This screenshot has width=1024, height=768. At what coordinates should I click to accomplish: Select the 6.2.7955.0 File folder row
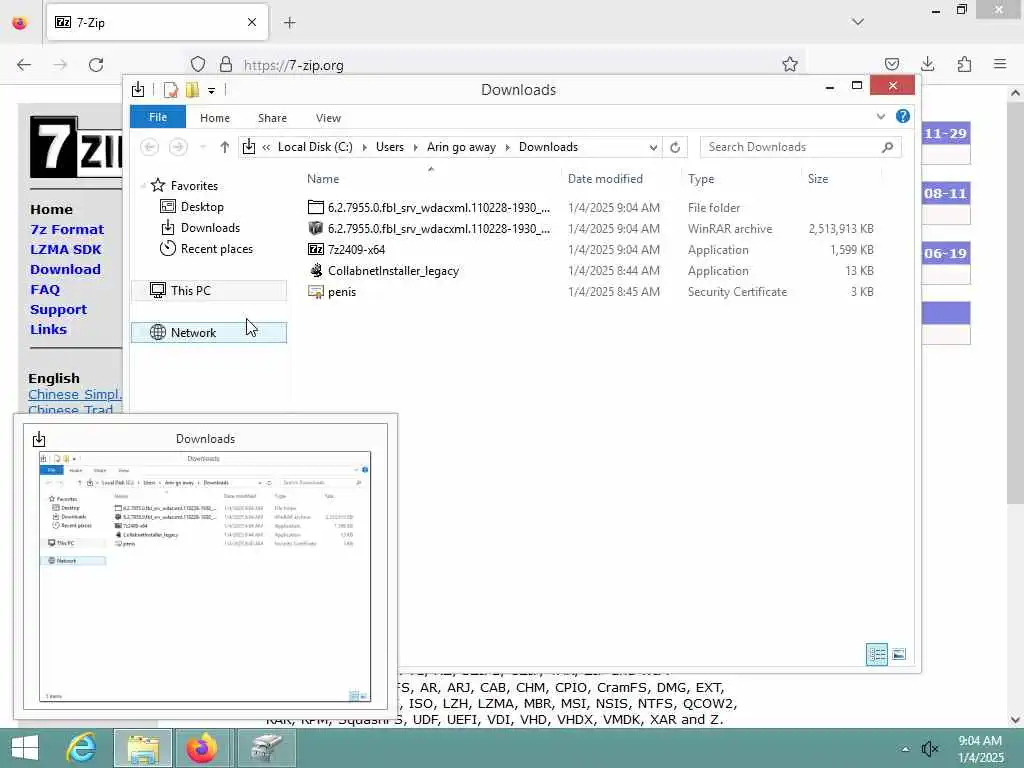[x=590, y=208]
